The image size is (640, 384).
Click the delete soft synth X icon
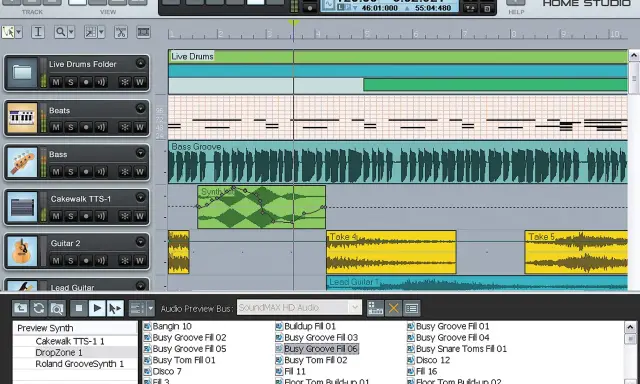pos(393,308)
